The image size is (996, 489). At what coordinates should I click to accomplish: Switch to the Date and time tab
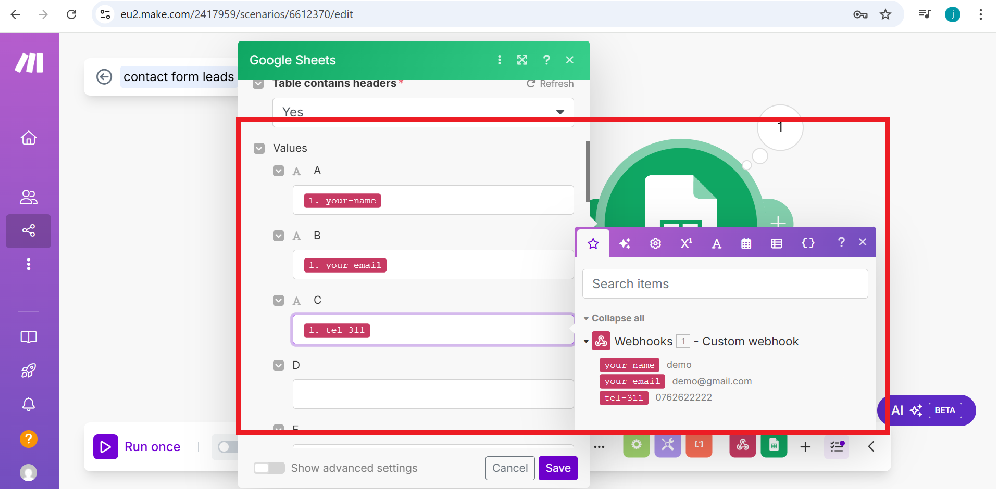coord(746,243)
